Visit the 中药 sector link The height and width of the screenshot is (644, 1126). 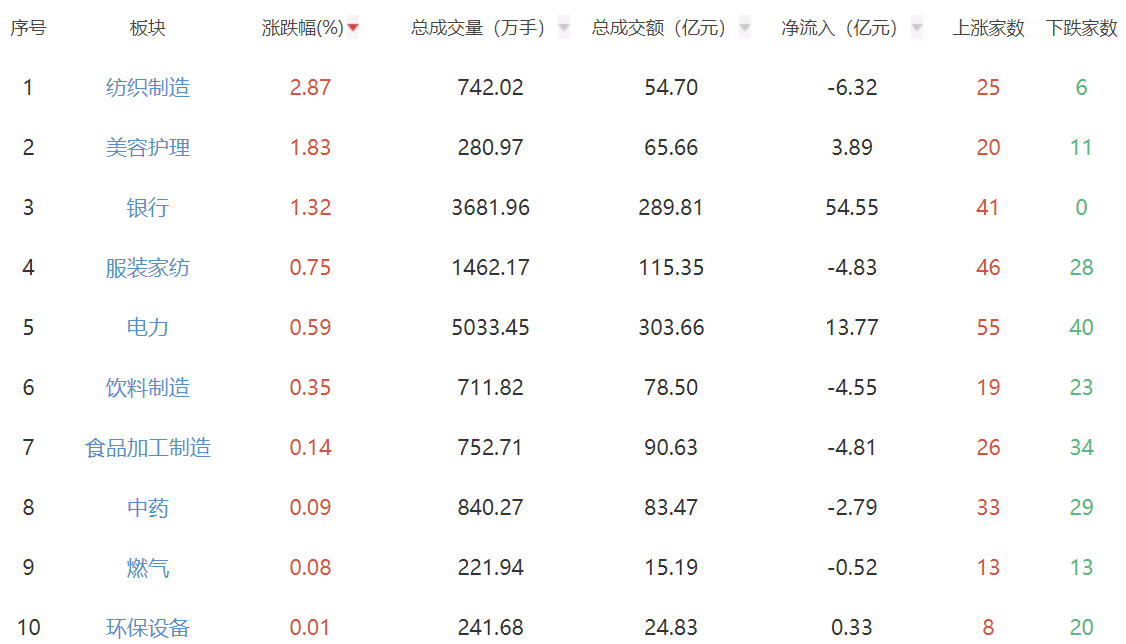148,508
